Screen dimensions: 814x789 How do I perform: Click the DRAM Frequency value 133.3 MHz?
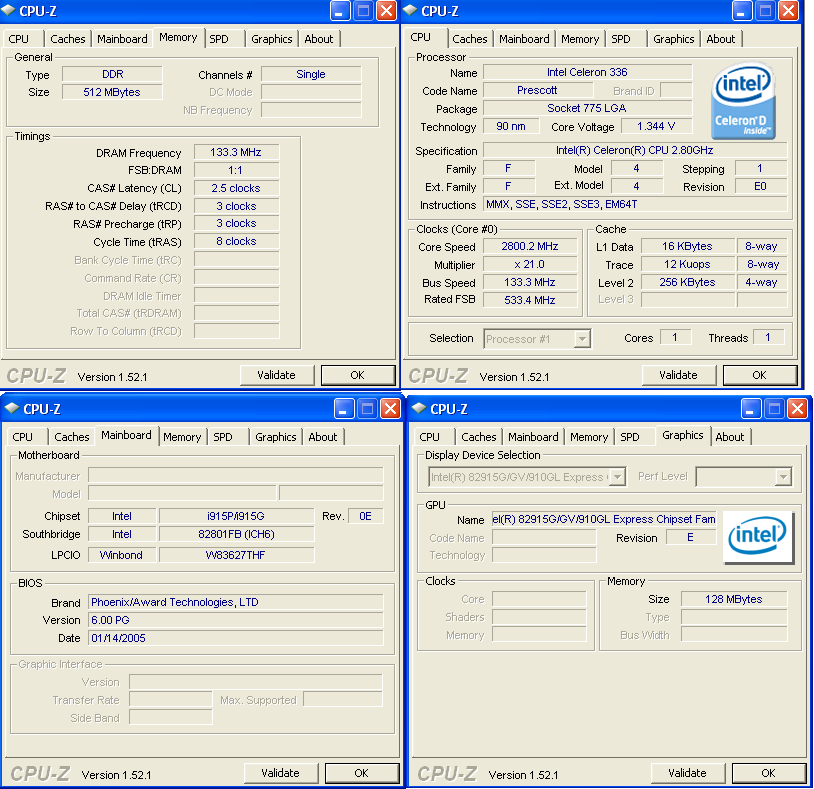pos(236,152)
